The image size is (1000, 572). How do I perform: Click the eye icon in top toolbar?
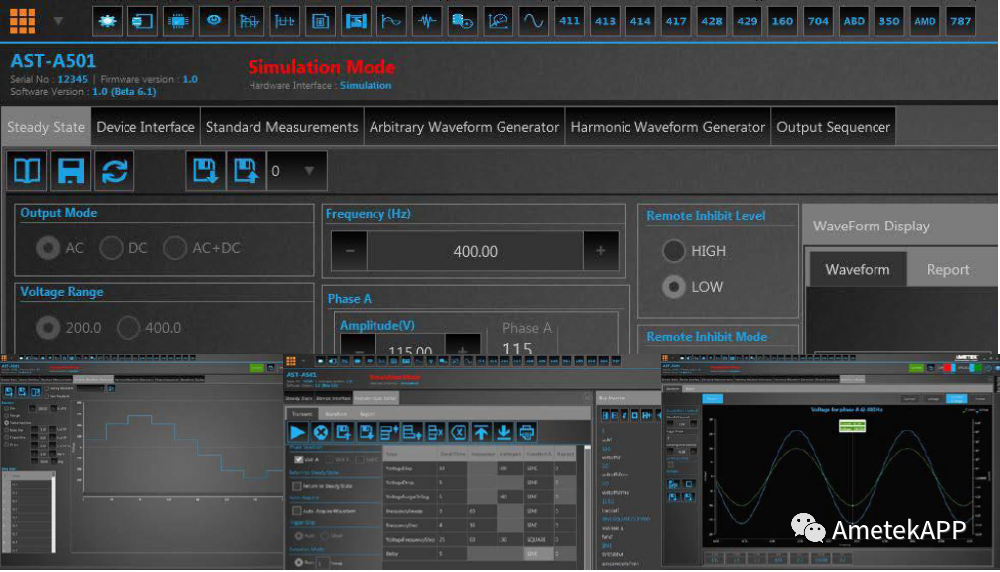(x=214, y=21)
